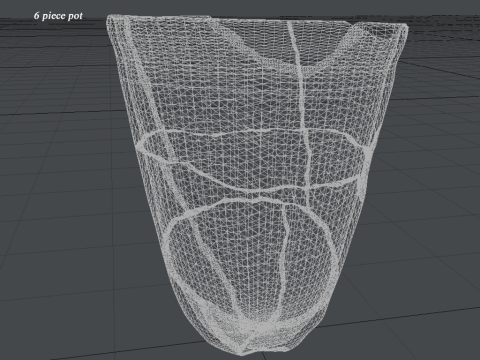Screen dimensions: 480x360
Task: Pick the front ring seam at pot's middle
Action: (253, 185)
